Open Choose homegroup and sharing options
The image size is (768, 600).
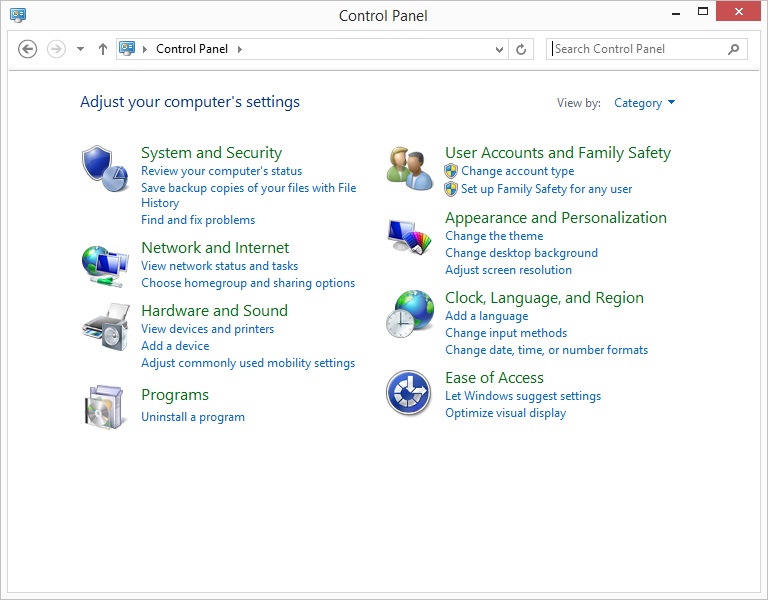click(248, 283)
